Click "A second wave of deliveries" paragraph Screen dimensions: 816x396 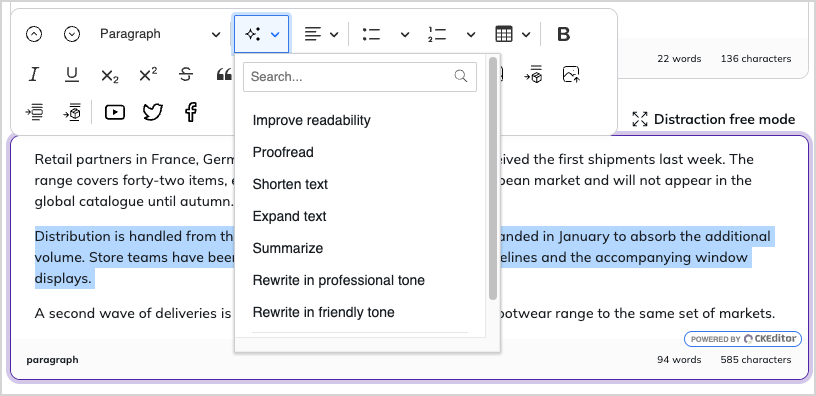132,314
